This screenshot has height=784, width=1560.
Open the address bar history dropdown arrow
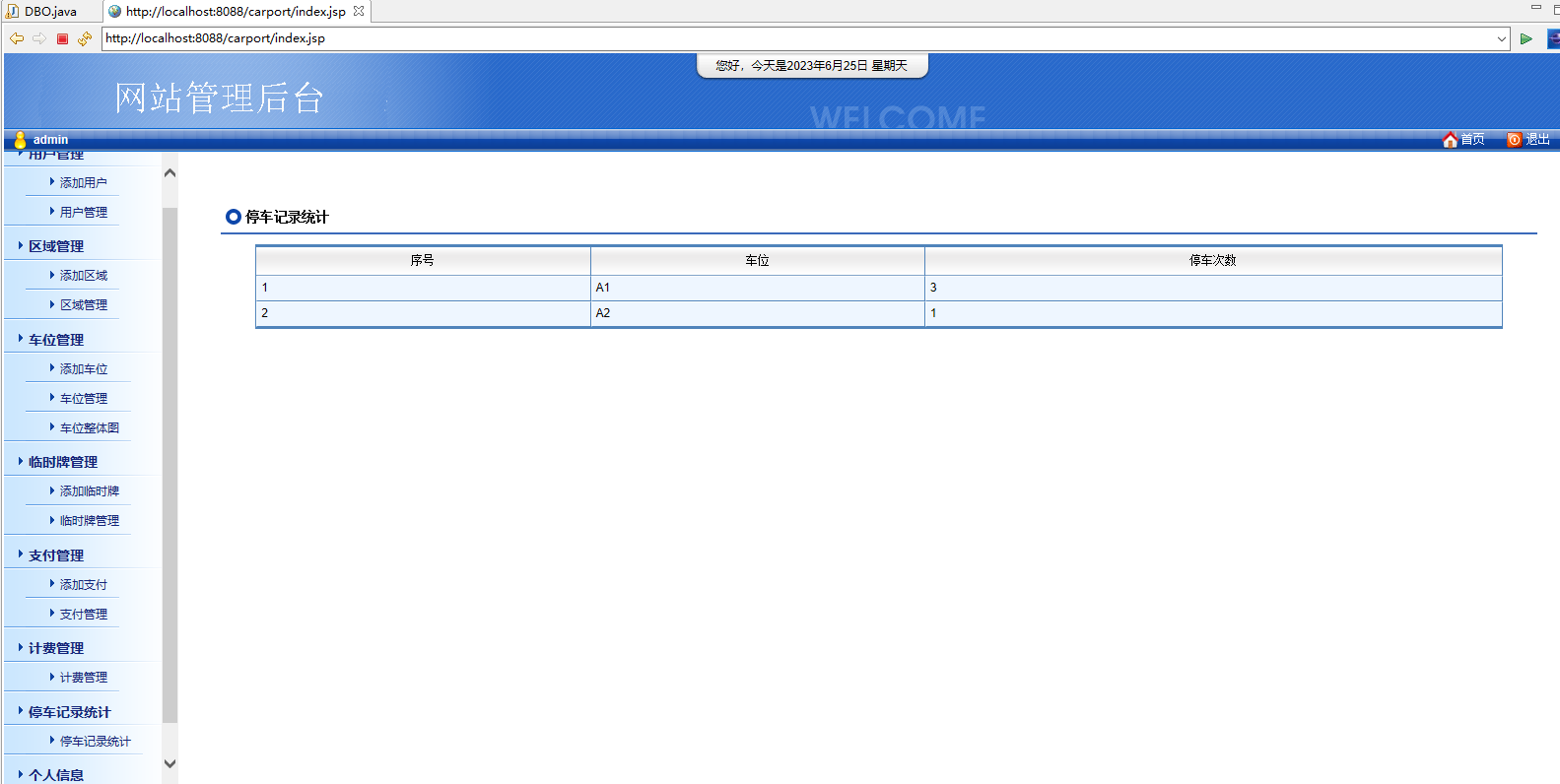(1502, 38)
